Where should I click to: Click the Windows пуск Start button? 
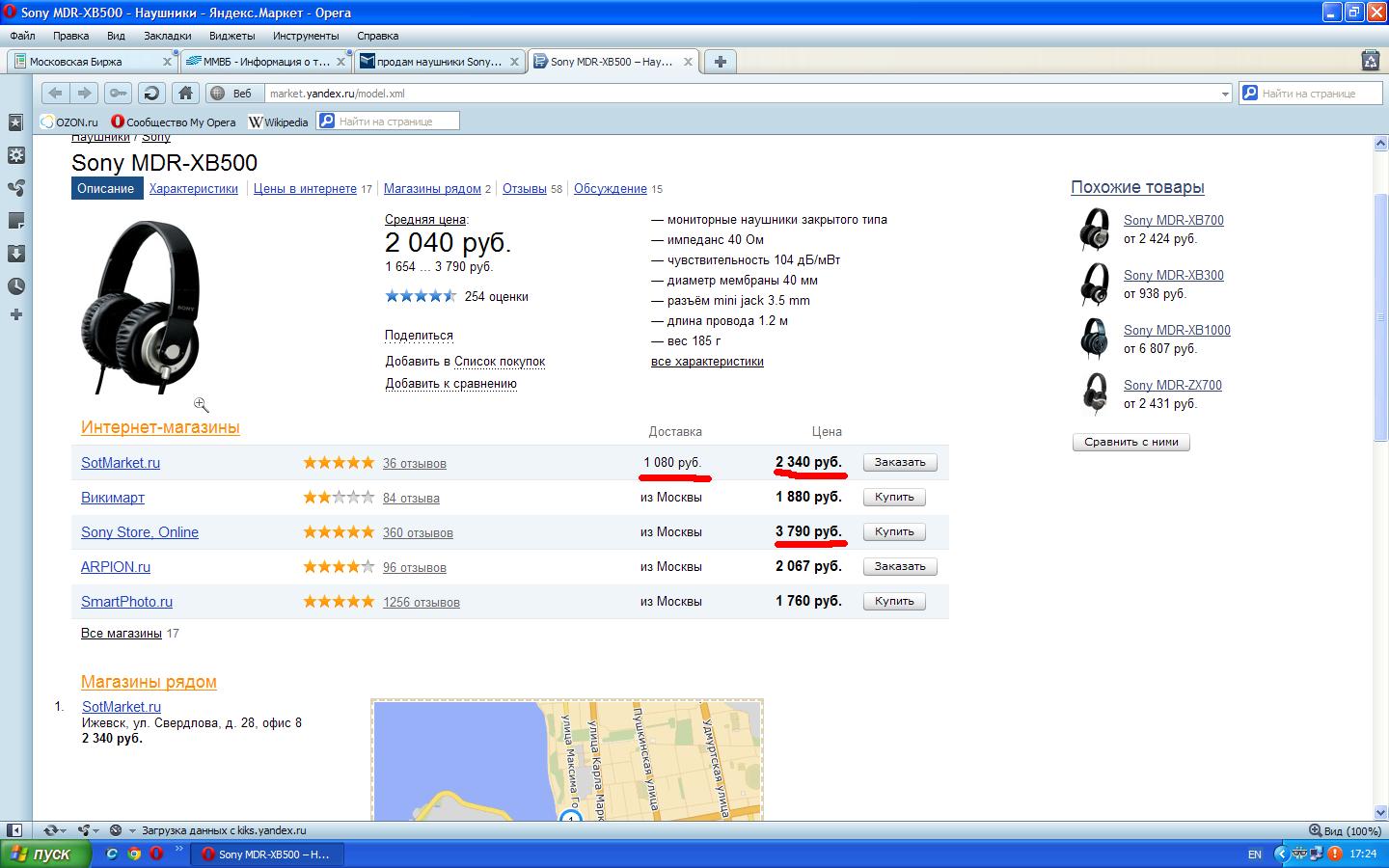[x=46, y=854]
